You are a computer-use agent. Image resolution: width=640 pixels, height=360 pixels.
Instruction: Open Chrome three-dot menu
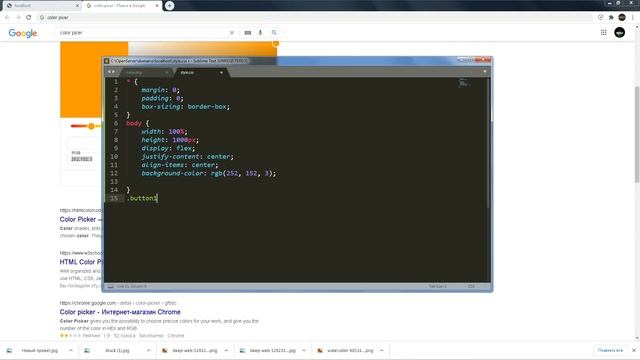pyautogui.click(x=633, y=18)
